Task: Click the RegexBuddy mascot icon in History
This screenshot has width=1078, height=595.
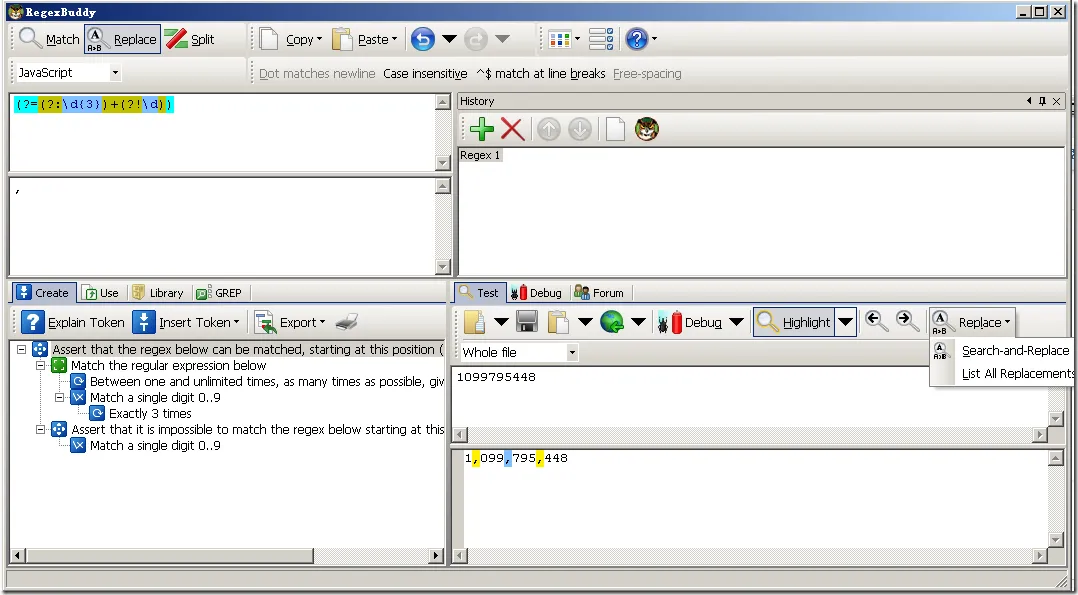Action: tap(646, 129)
